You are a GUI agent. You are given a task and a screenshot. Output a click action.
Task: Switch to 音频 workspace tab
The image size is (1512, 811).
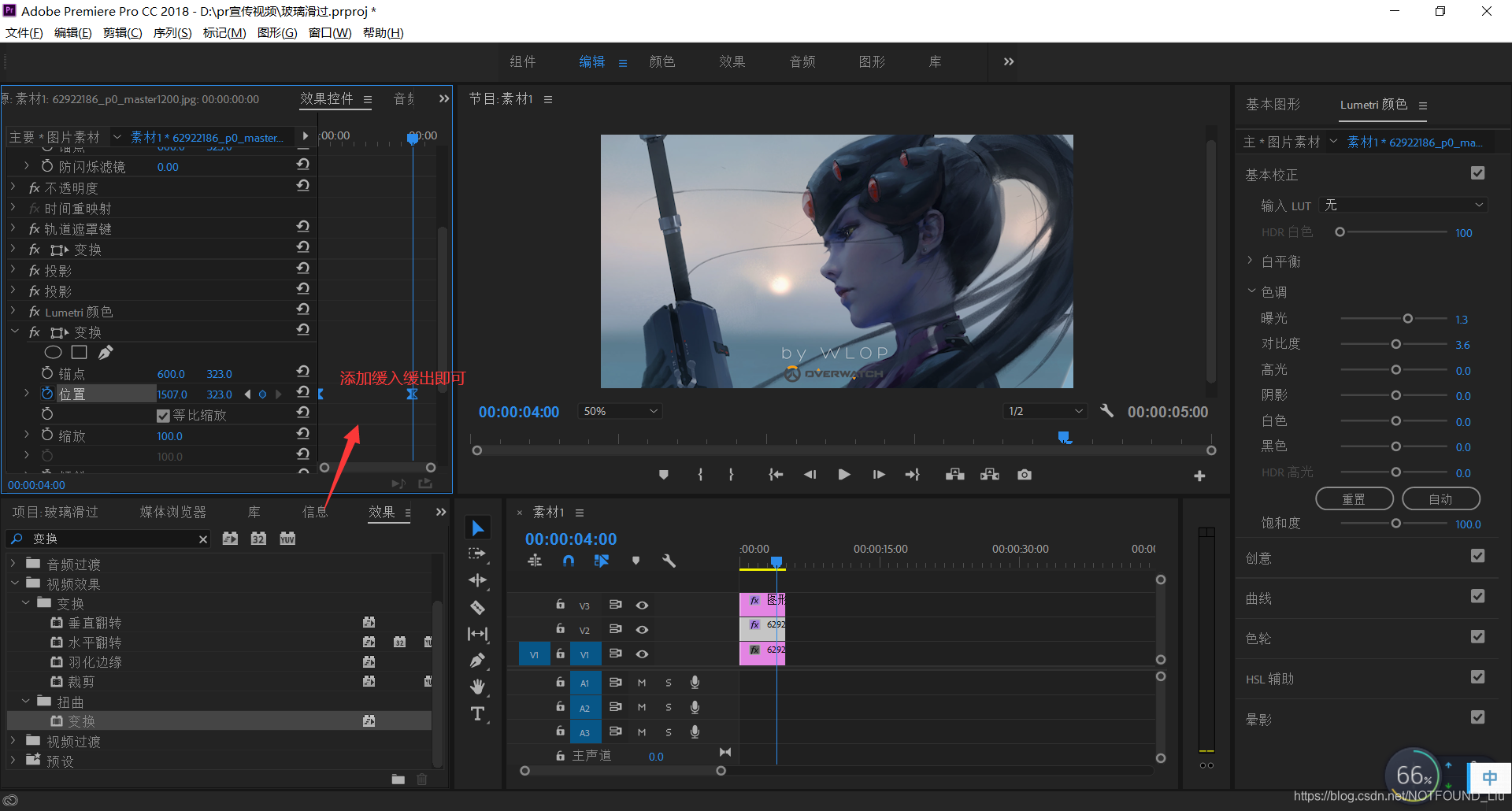pyautogui.click(x=802, y=61)
